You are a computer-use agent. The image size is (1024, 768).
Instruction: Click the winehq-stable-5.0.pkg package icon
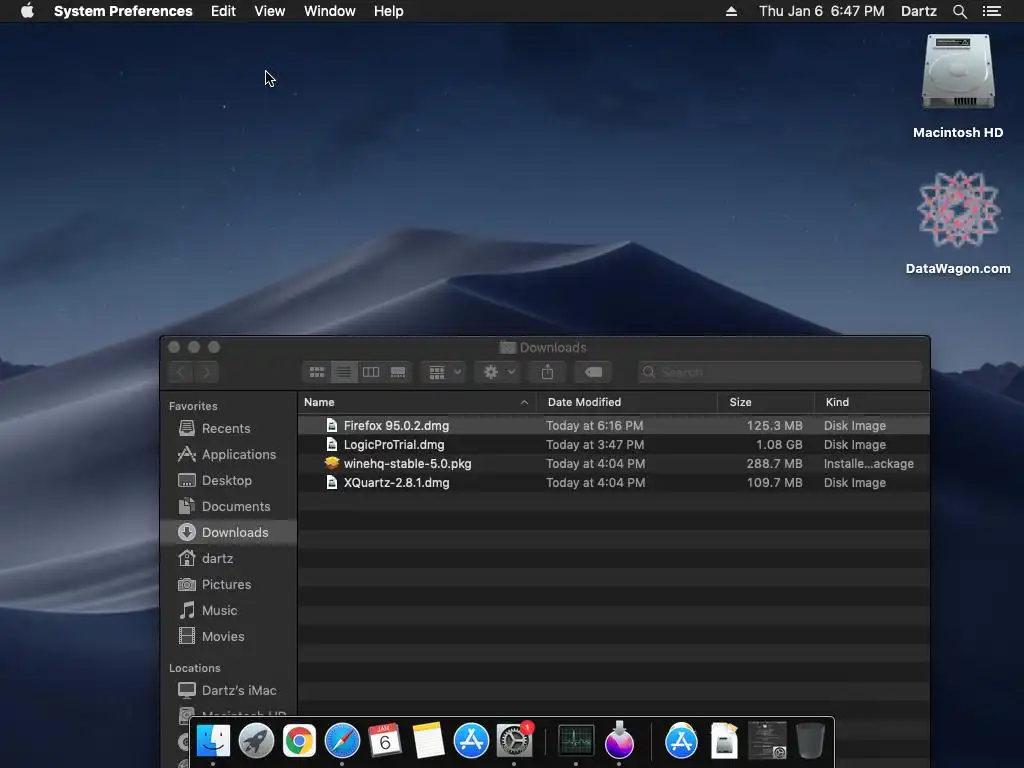(x=332, y=464)
